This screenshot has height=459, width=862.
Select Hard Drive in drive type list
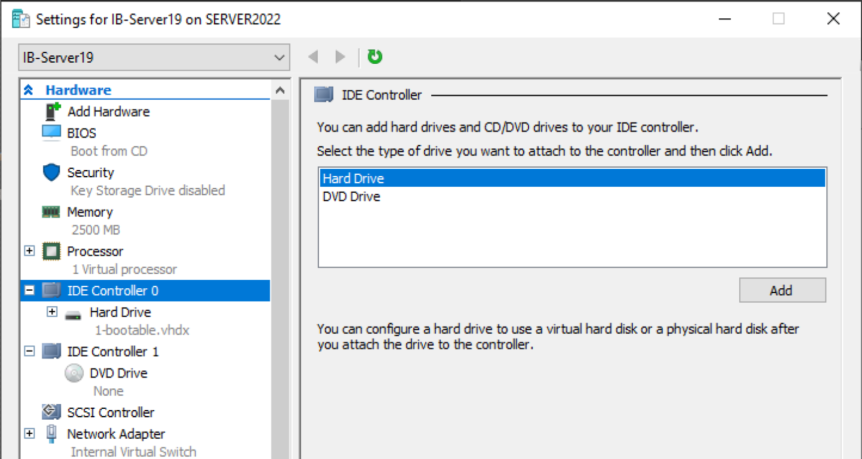(x=572, y=179)
